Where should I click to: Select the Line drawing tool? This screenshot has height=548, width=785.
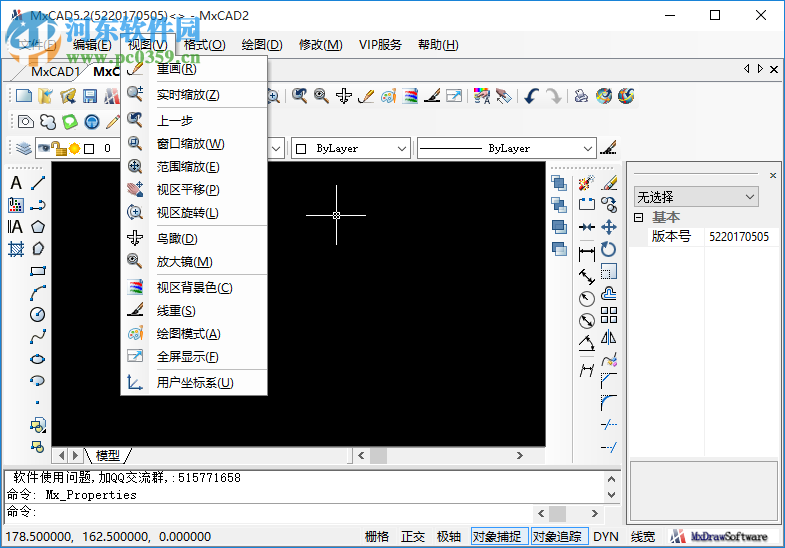[x=38, y=183]
